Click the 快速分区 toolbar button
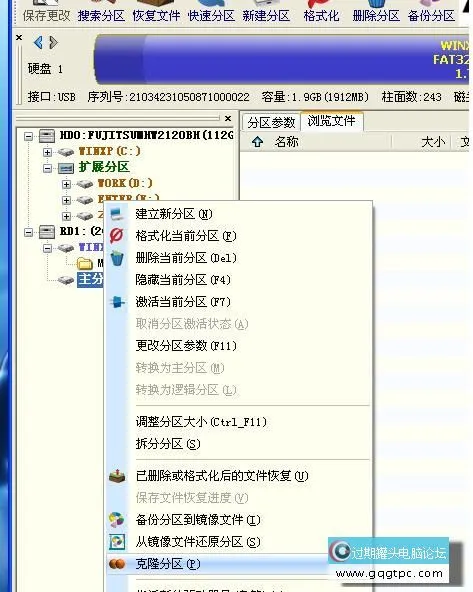 211,12
